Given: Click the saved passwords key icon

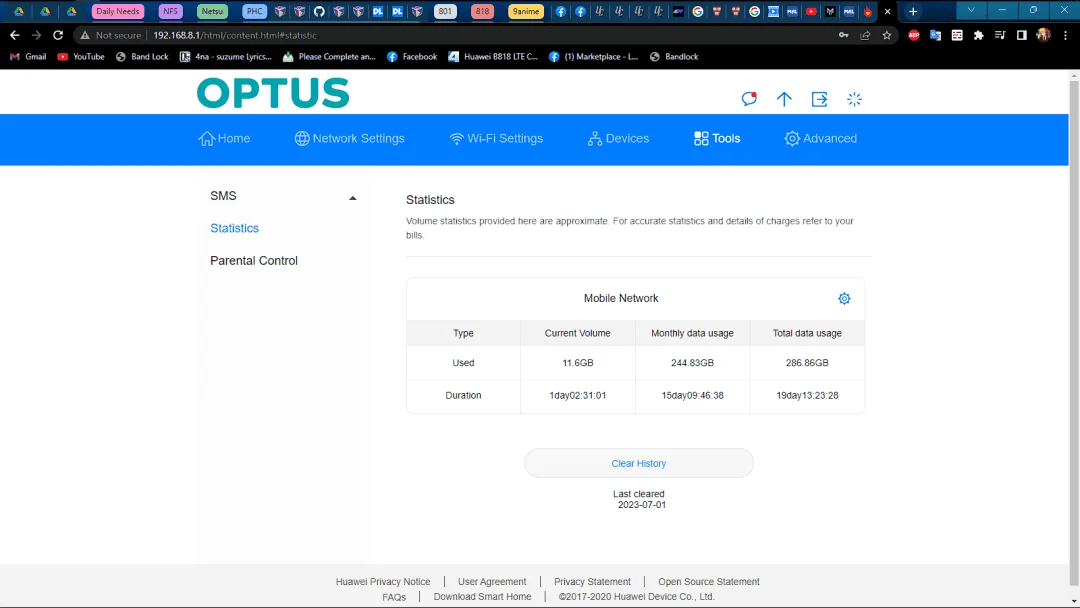Looking at the screenshot, I should (x=843, y=35).
